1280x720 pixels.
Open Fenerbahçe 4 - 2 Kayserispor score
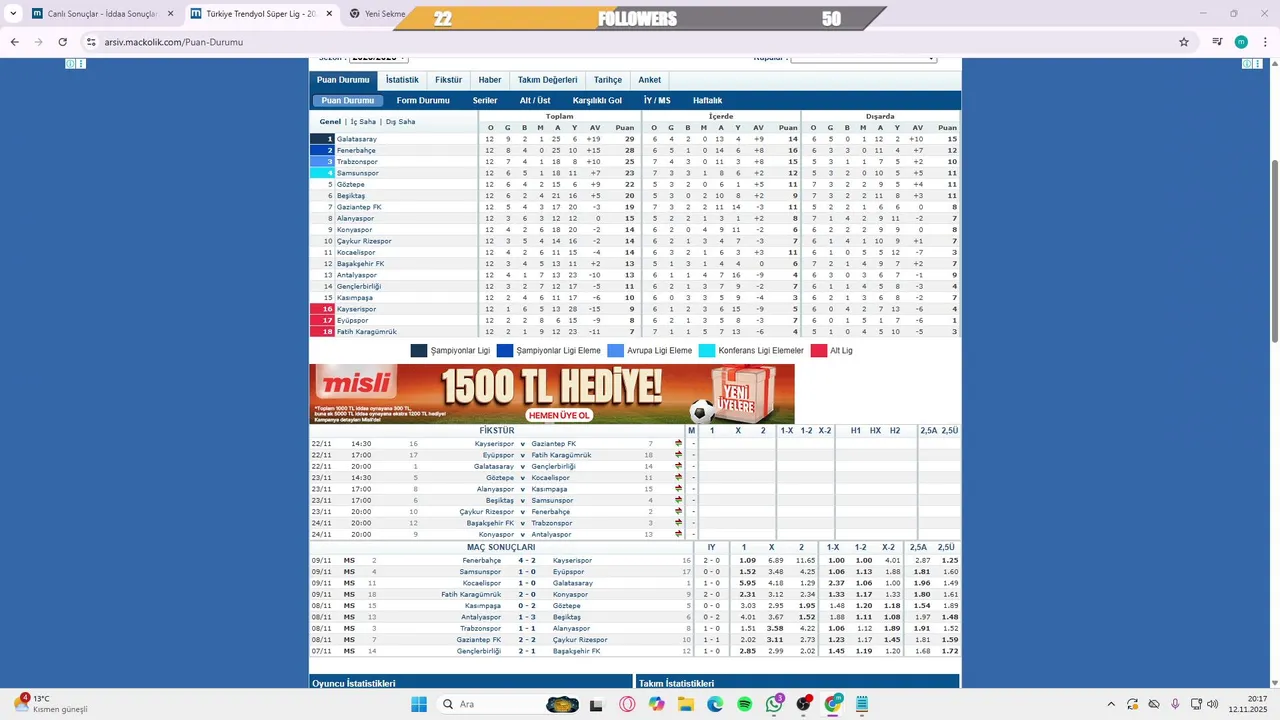[x=527, y=560]
